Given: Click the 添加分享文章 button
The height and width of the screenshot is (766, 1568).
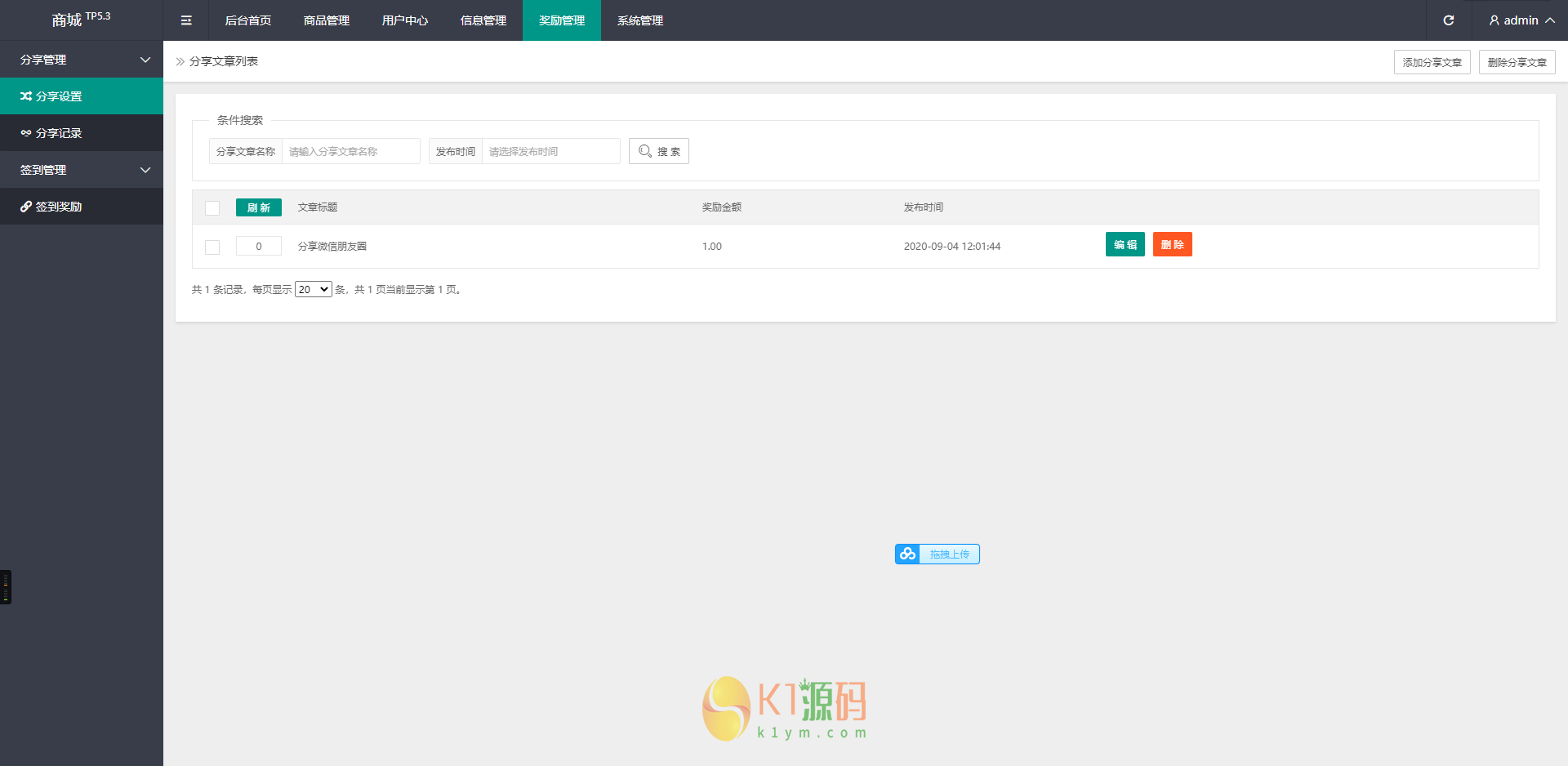Looking at the screenshot, I should click(1432, 62).
